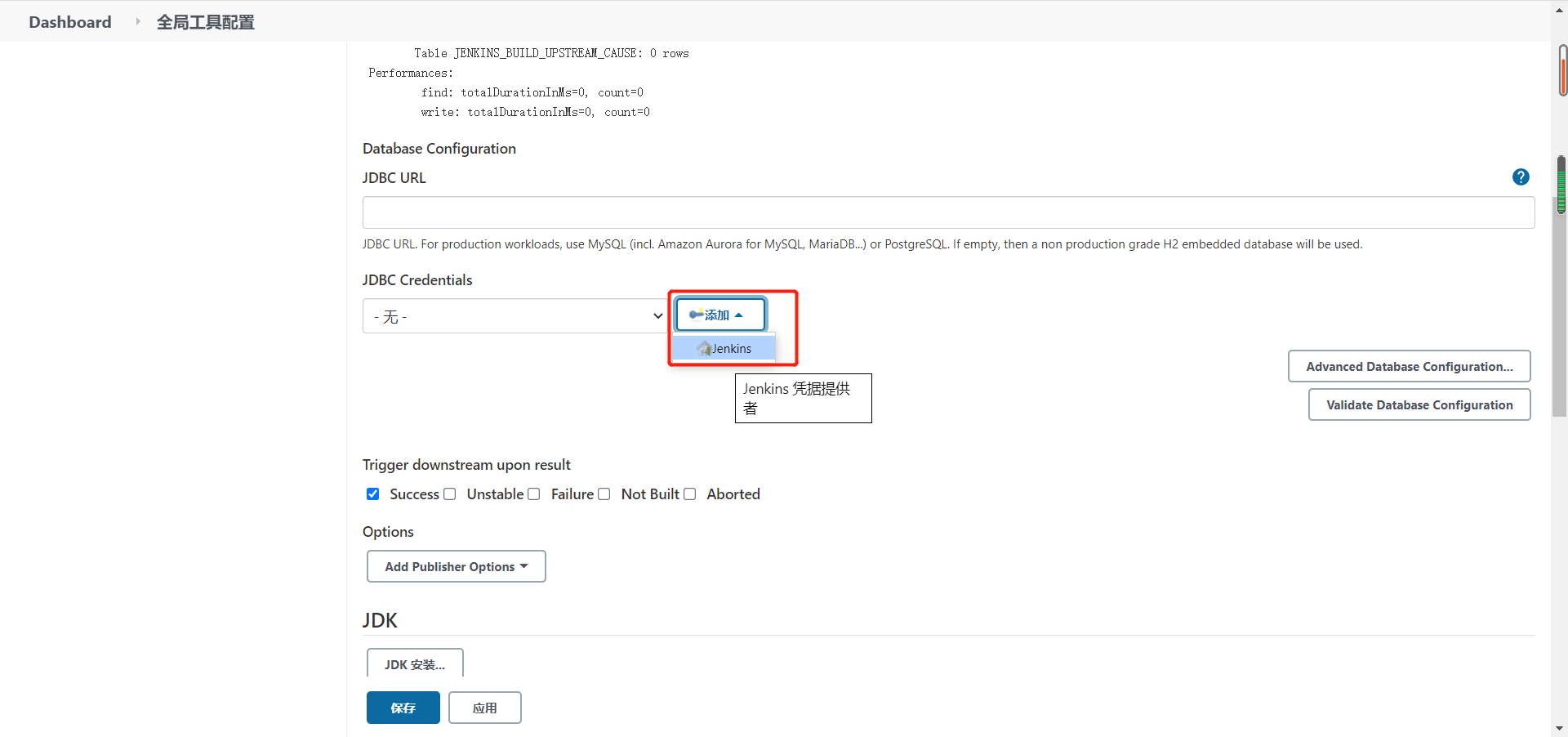The image size is (1568, 737).
Task: Click Validate Database Configuration button
Action: point(1419,404)
